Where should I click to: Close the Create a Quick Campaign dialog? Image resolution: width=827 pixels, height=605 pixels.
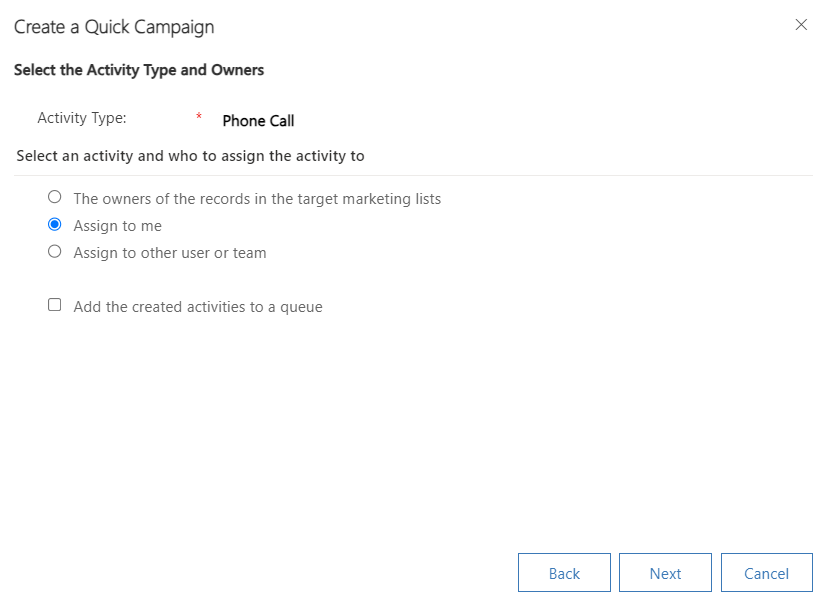point(801,25)
